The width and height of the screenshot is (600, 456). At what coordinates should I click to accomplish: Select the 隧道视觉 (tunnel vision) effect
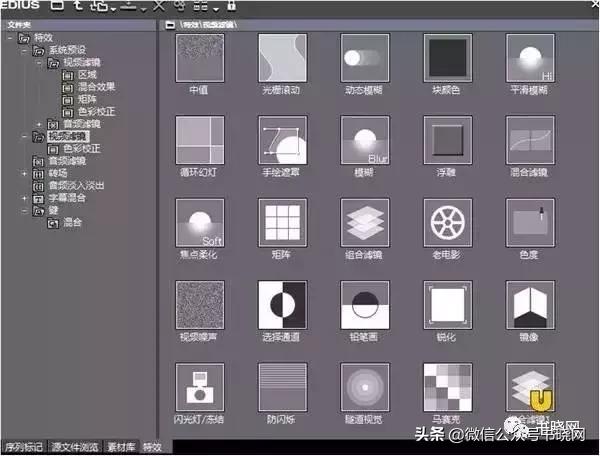(364, 387)
